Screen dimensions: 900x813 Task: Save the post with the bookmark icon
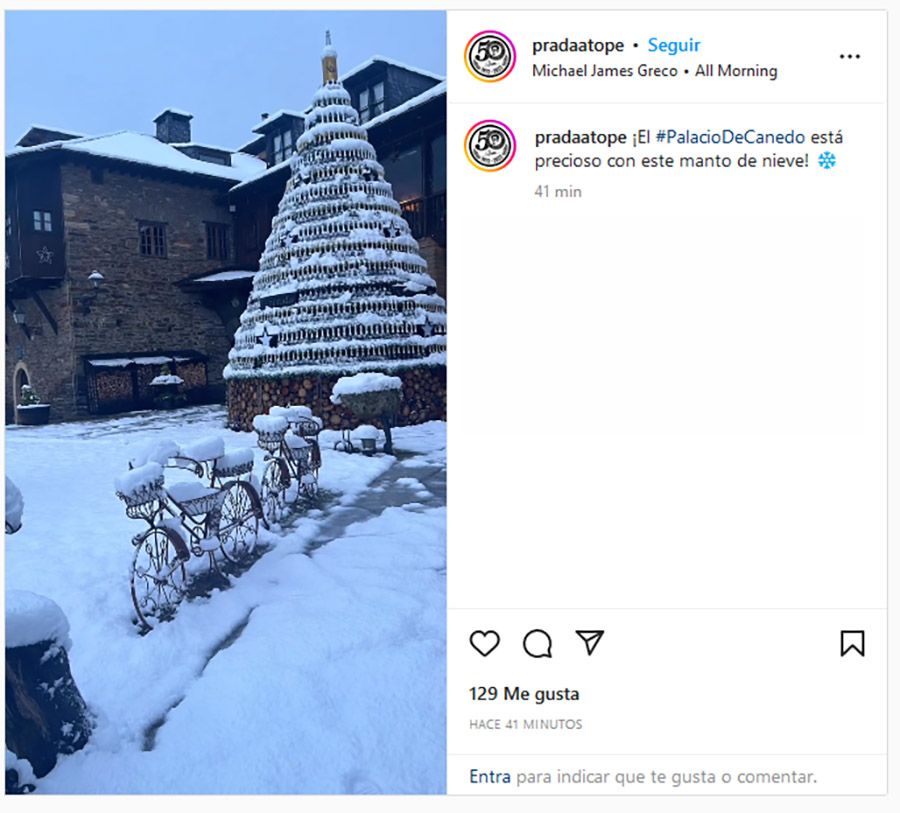pyautogui.click(x=852, y=643)
